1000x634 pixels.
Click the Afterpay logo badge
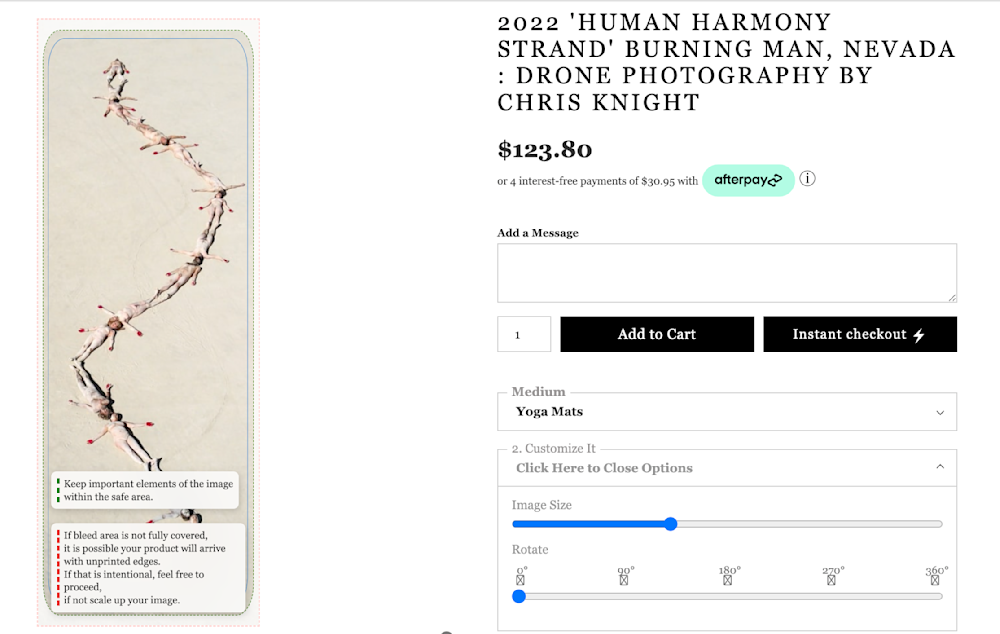(x=748, y=180)
